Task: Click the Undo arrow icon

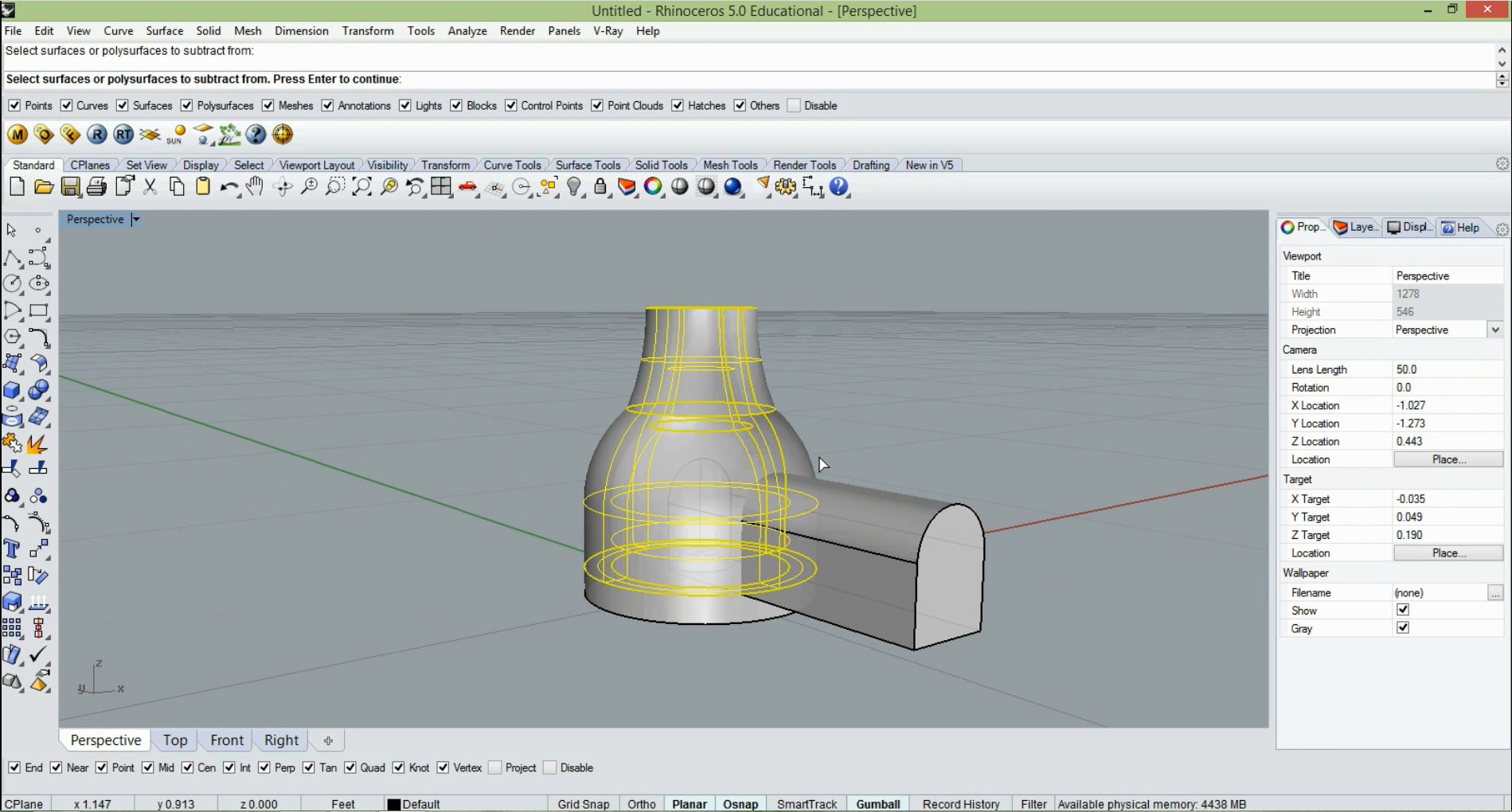Action: tap(228, 187)
